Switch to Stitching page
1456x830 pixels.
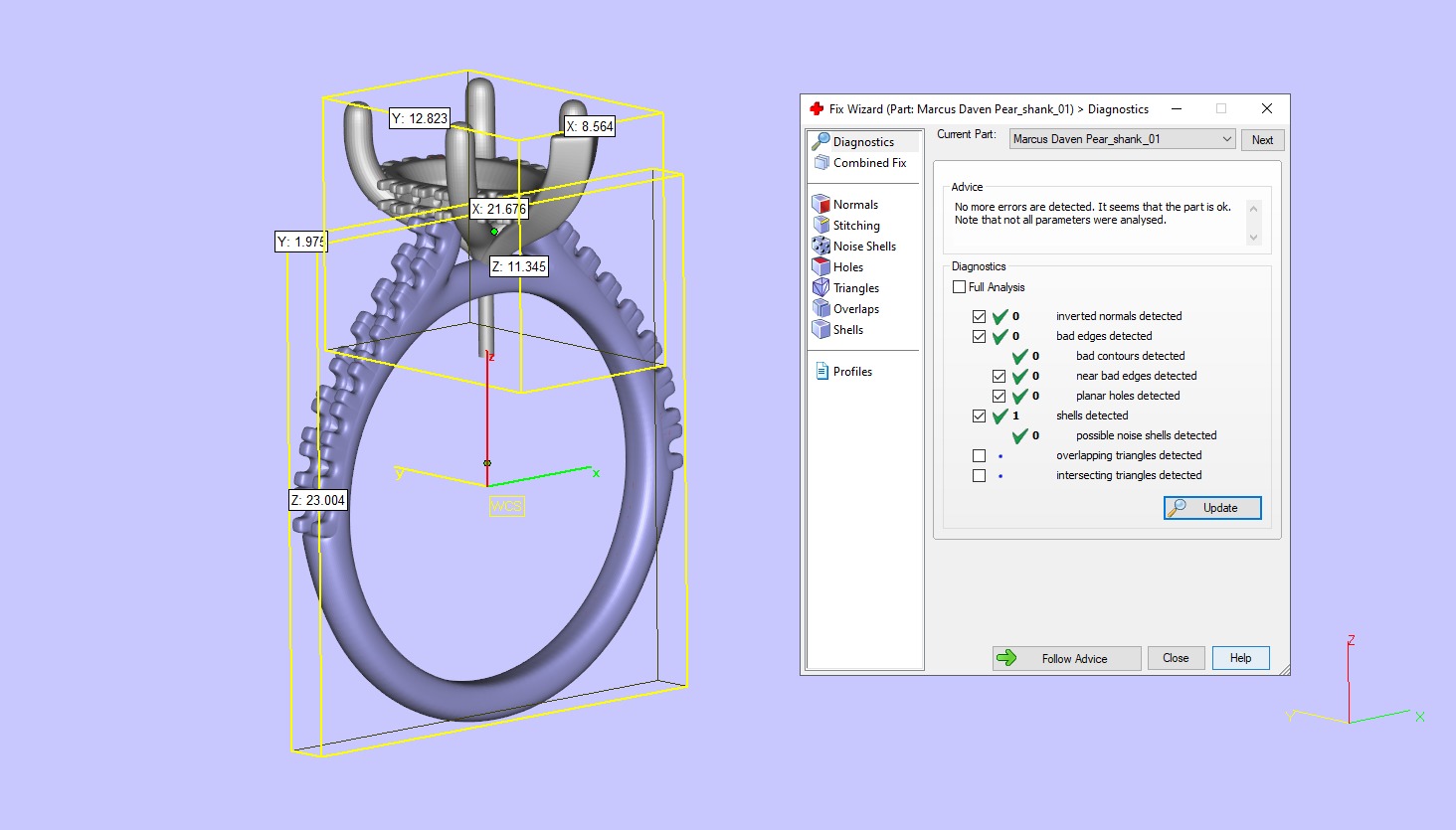click(x=856, y=226)
